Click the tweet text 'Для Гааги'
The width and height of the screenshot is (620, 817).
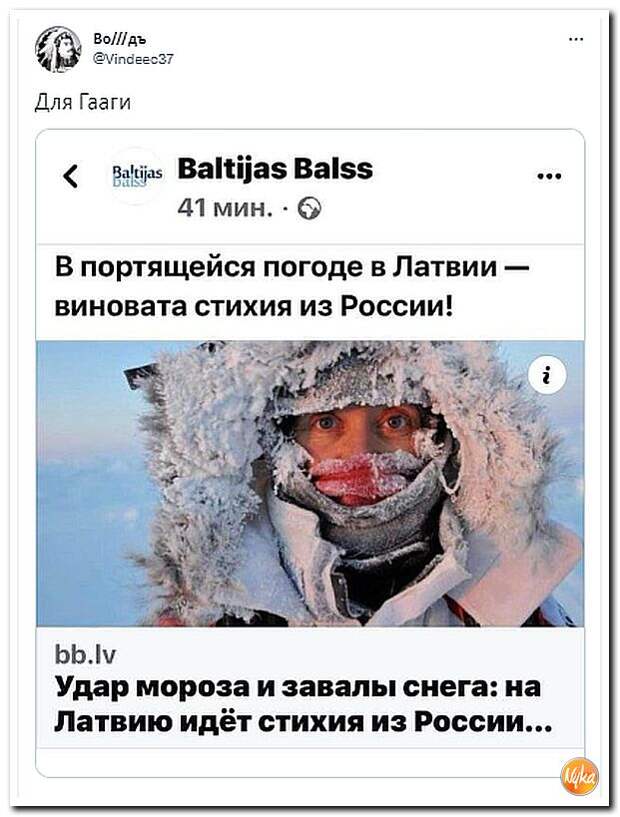tap(83, 103)
